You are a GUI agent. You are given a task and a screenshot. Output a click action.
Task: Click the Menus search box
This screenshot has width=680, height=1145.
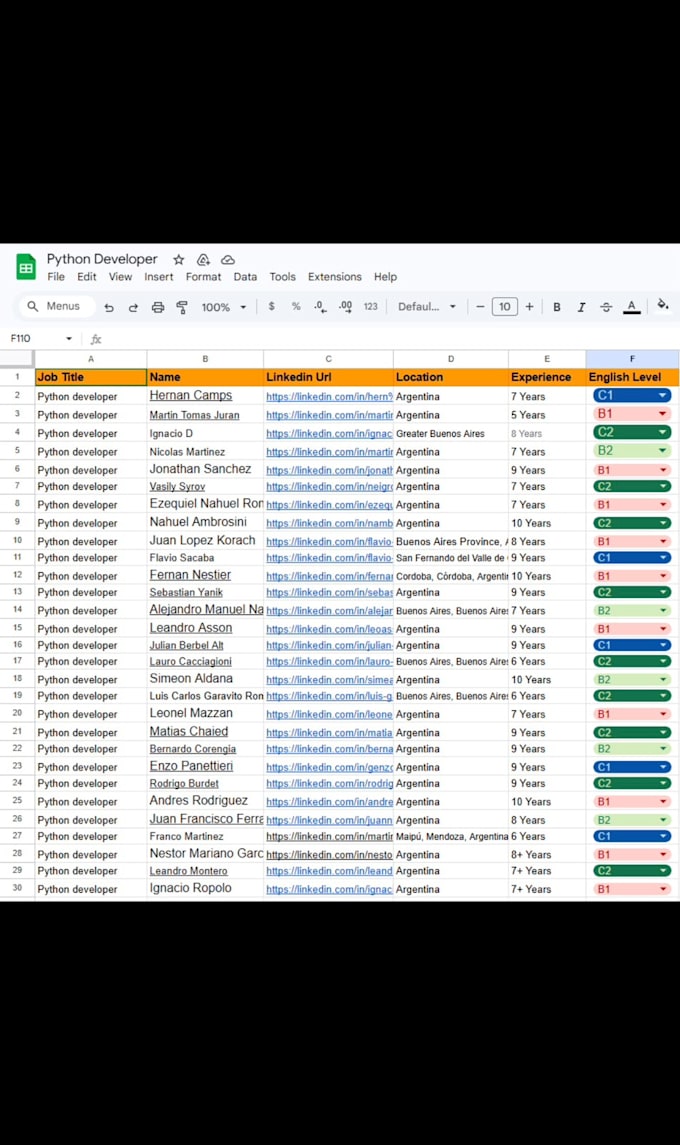point(58,307)
